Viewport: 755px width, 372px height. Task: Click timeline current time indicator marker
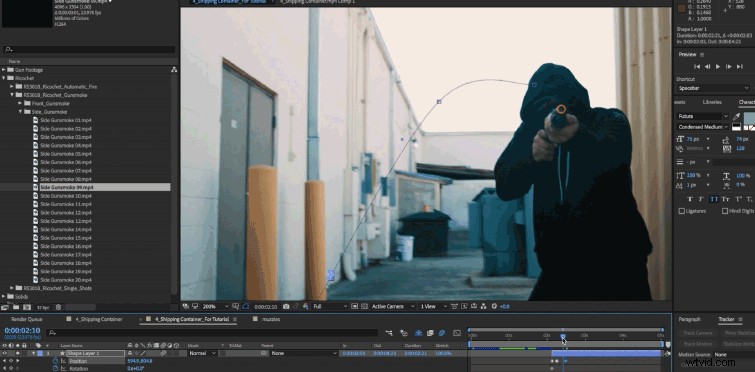[x=563, y=336]
